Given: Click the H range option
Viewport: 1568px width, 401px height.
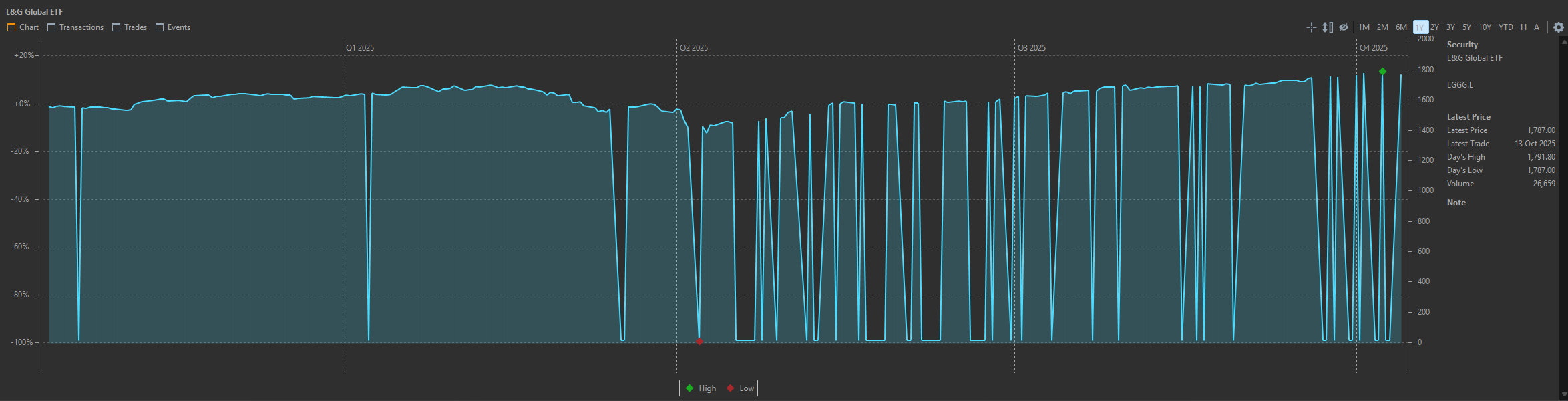Looking at the screenshot, I should pos(1523,27).
